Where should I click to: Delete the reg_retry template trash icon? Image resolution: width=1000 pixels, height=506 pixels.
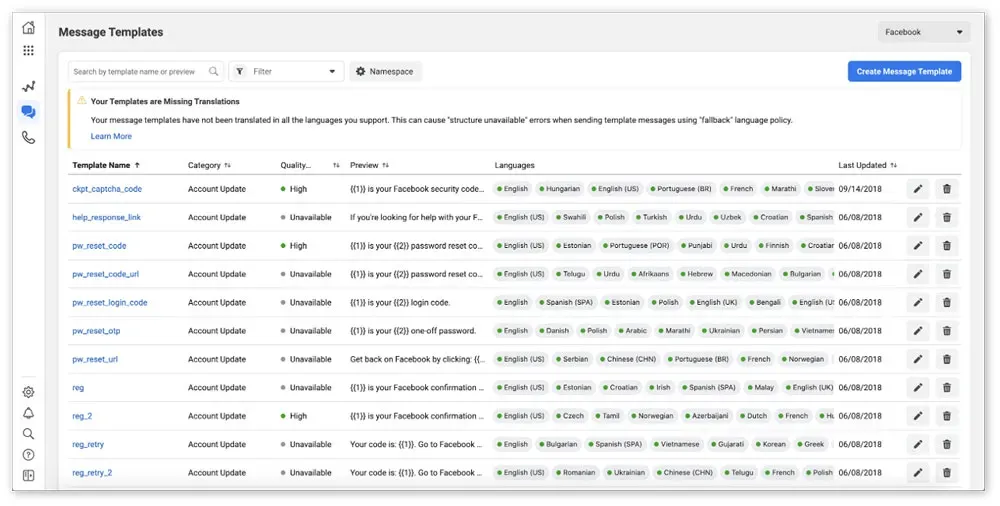tap(946, 444)
